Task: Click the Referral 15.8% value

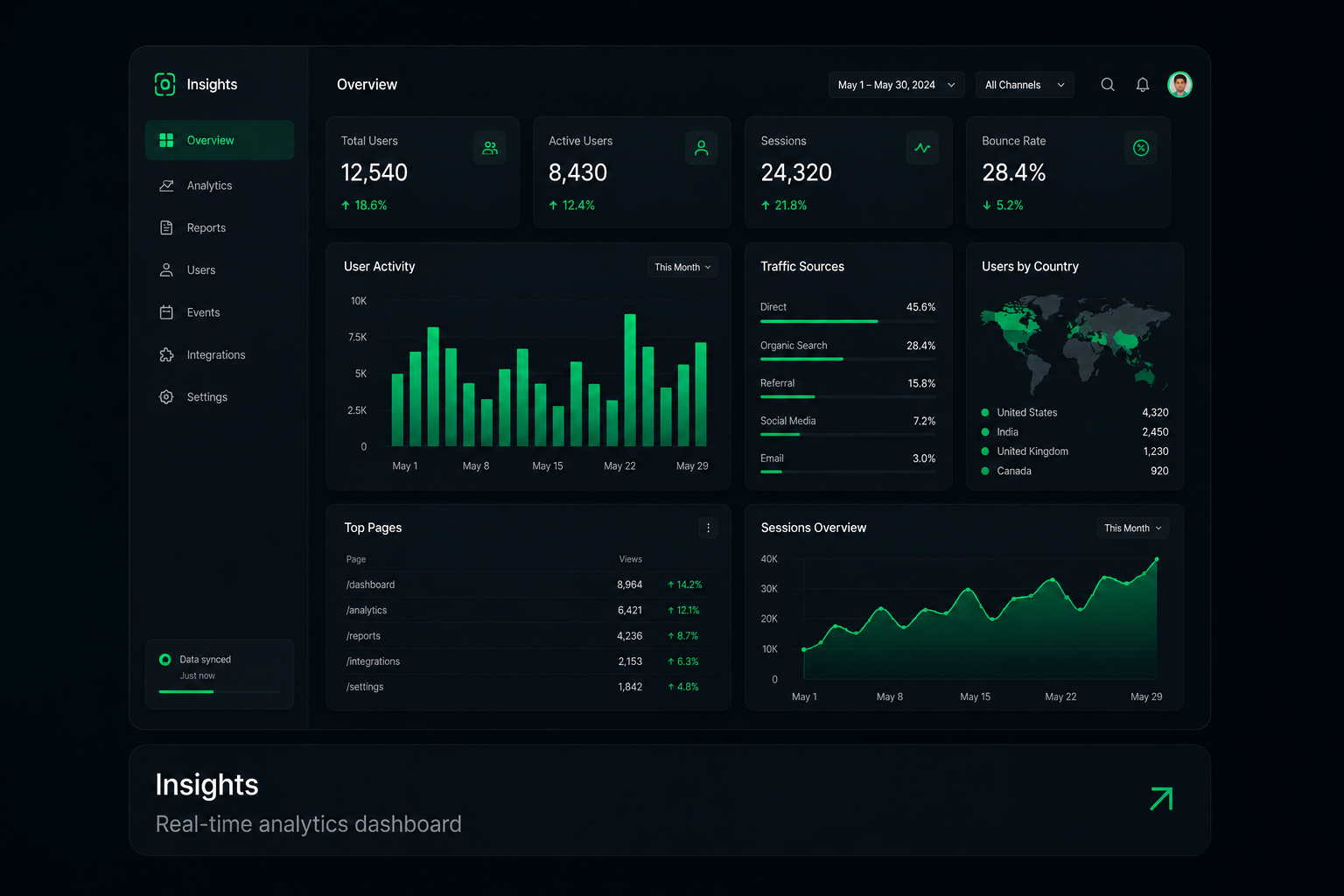Action: (x=921, y=383)
